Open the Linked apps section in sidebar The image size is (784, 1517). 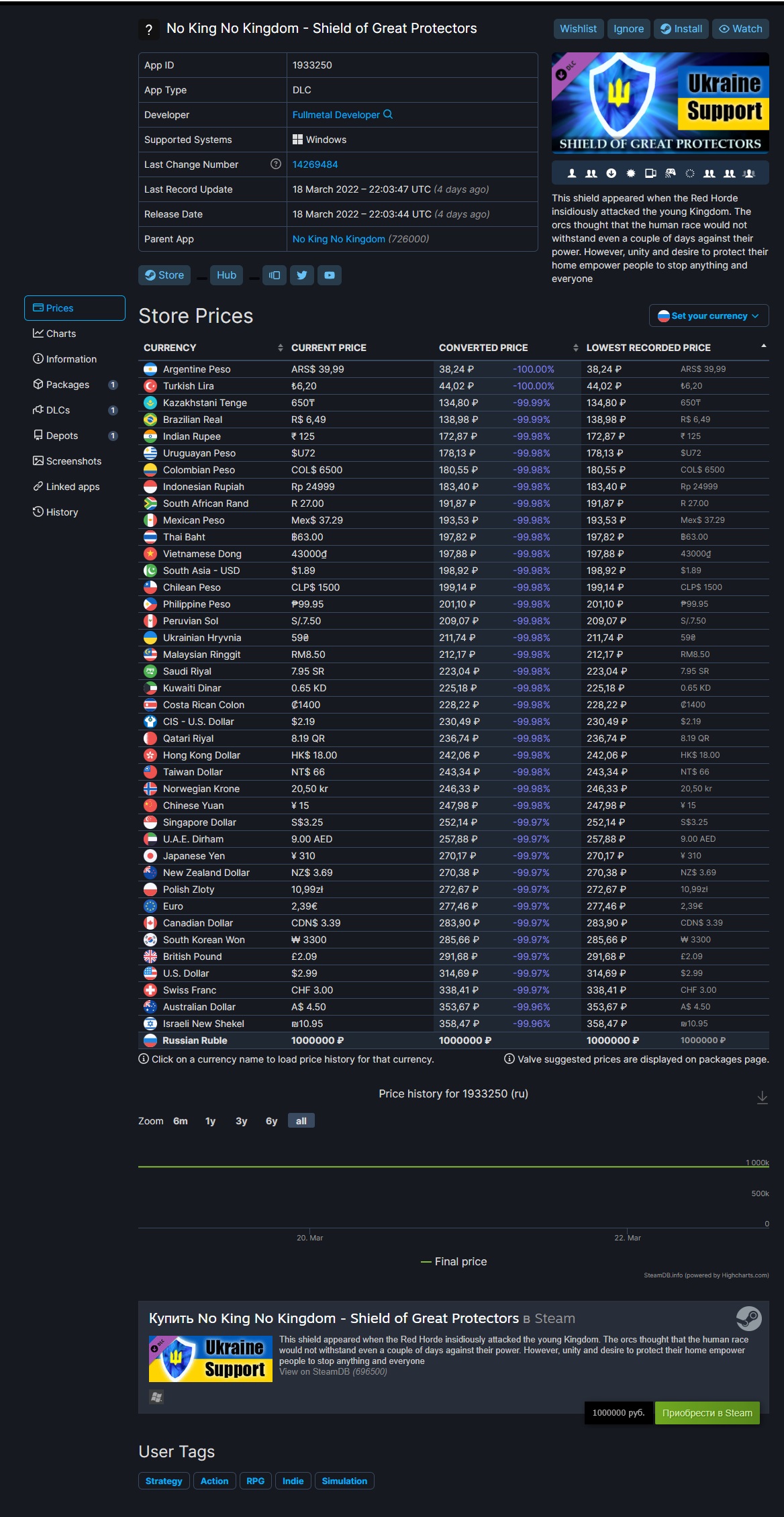[75, 487]
